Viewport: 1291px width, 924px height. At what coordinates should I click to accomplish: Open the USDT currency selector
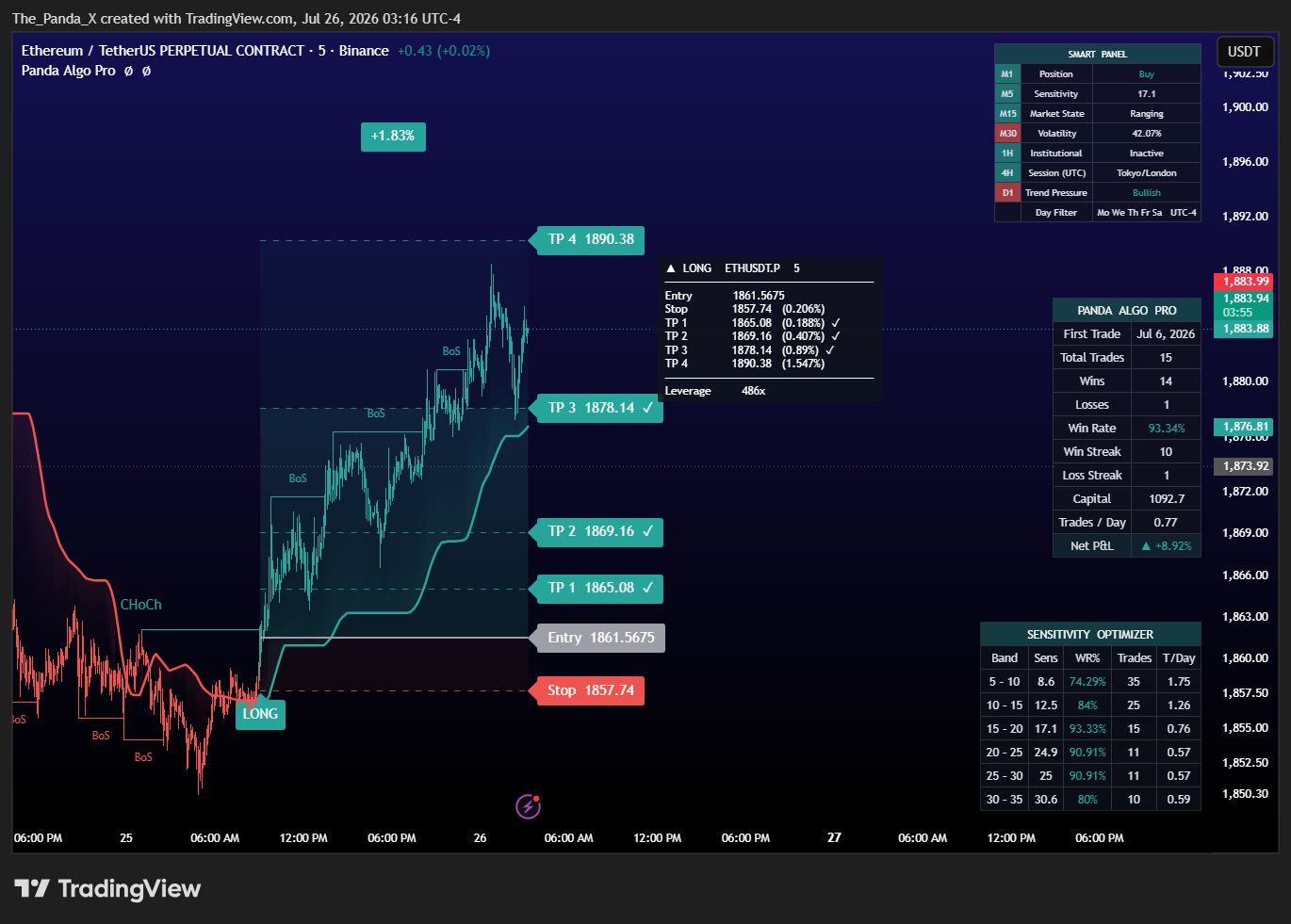pyautogui.click(x=1244, y=52)
